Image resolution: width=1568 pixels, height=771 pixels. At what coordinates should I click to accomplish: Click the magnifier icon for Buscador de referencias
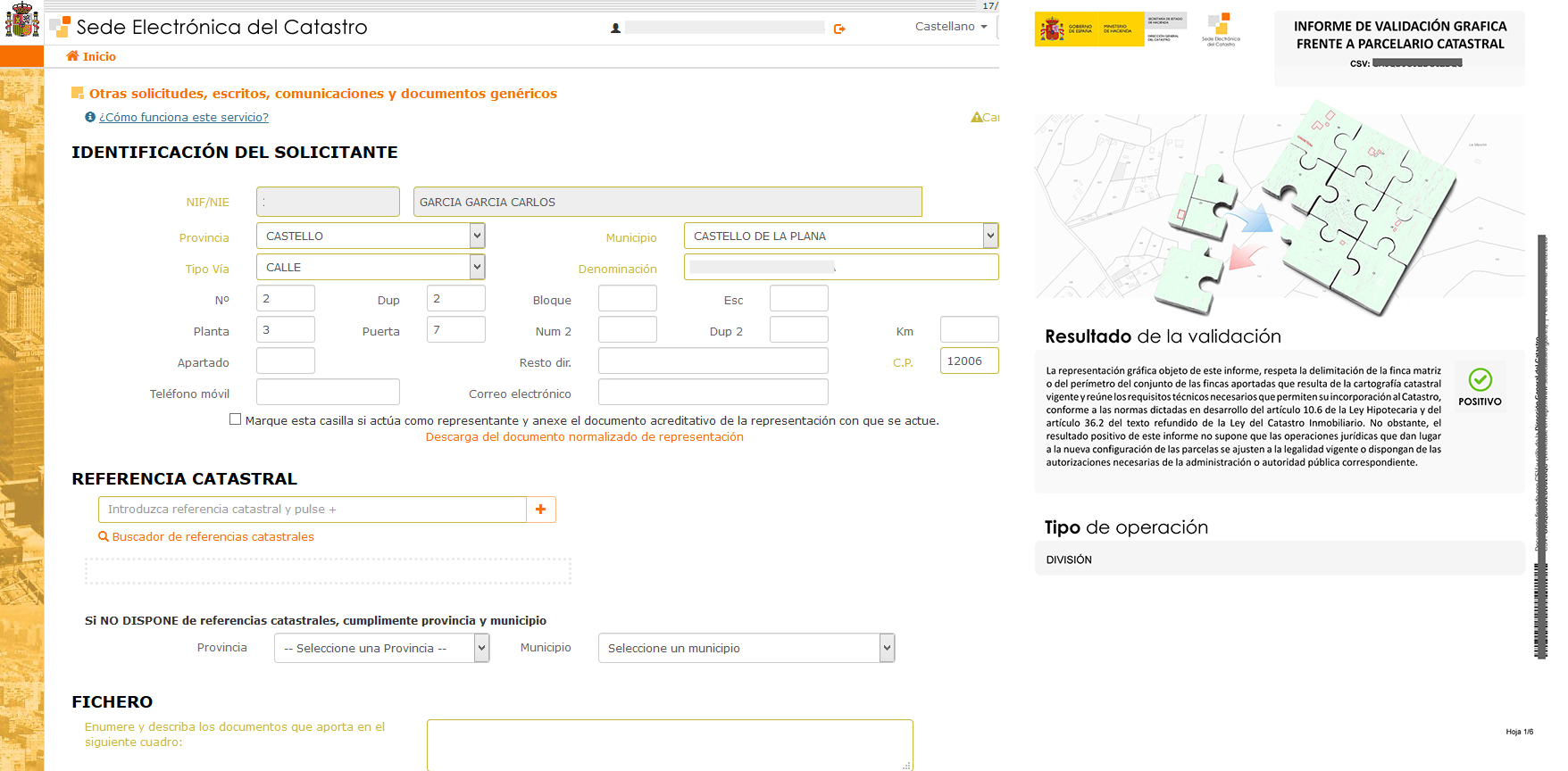104,536
